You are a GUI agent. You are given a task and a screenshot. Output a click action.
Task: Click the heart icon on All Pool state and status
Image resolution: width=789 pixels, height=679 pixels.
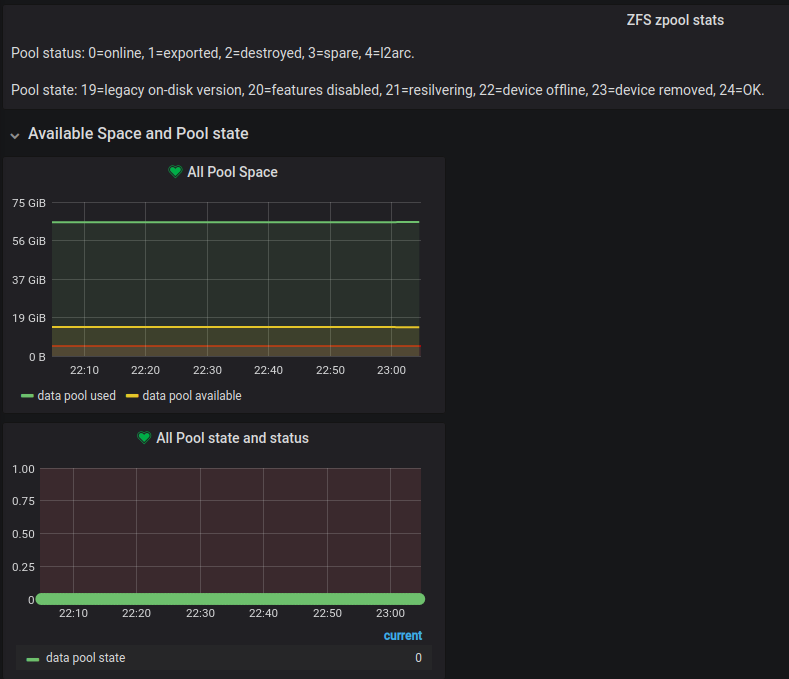(144, 438)
